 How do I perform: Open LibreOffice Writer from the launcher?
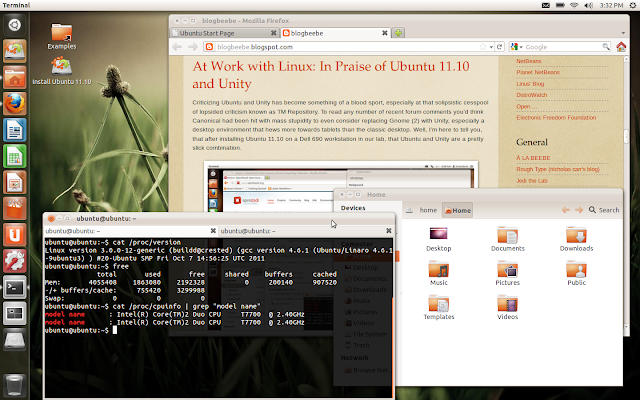click(x=15, y=130)
